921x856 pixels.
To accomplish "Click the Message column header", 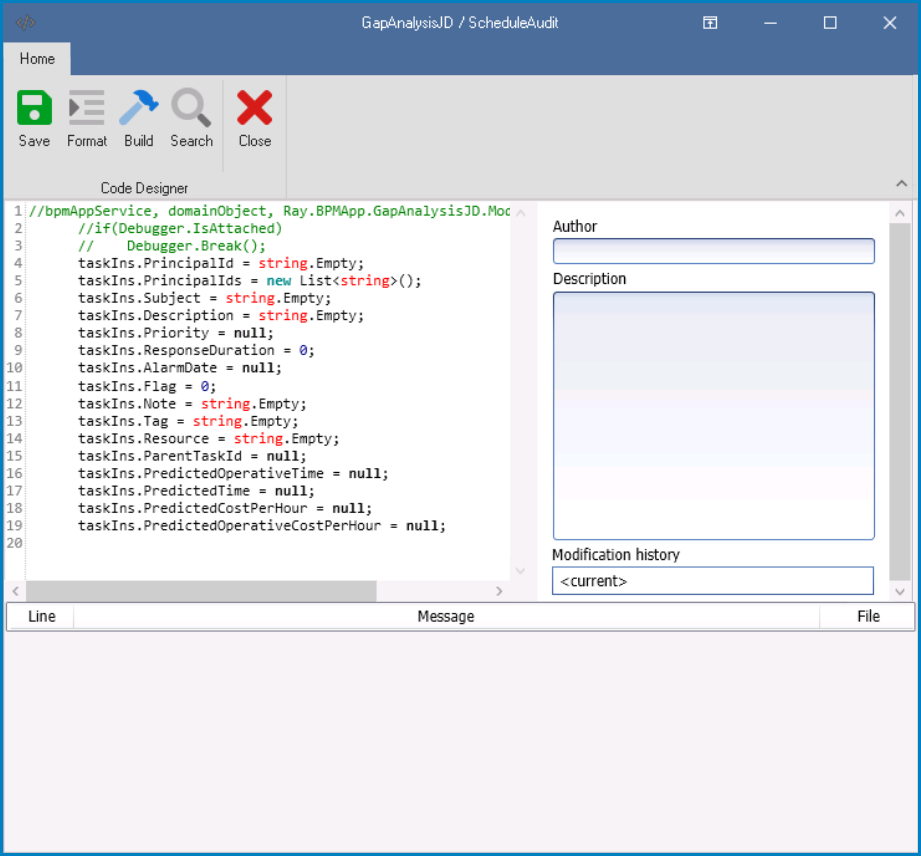I will (x=445, y=616).
